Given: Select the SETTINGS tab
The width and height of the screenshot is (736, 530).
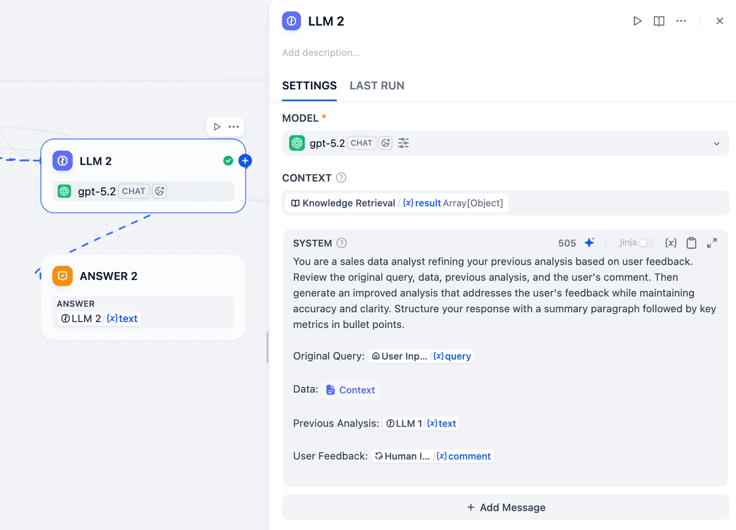Looking at the screenshot, I should tap(309, 85).
